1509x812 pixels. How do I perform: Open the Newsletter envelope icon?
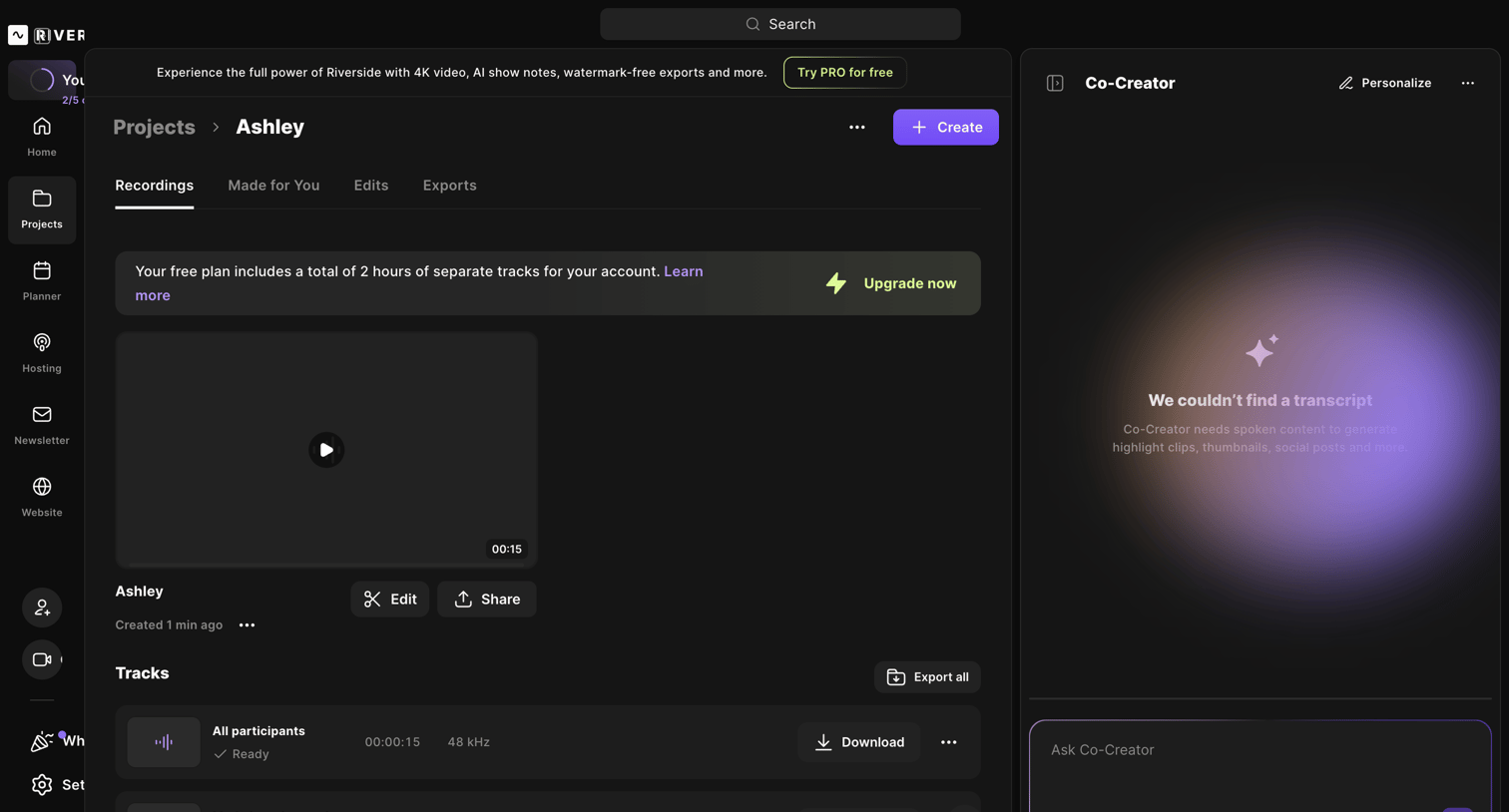click(x=42, y=414)
